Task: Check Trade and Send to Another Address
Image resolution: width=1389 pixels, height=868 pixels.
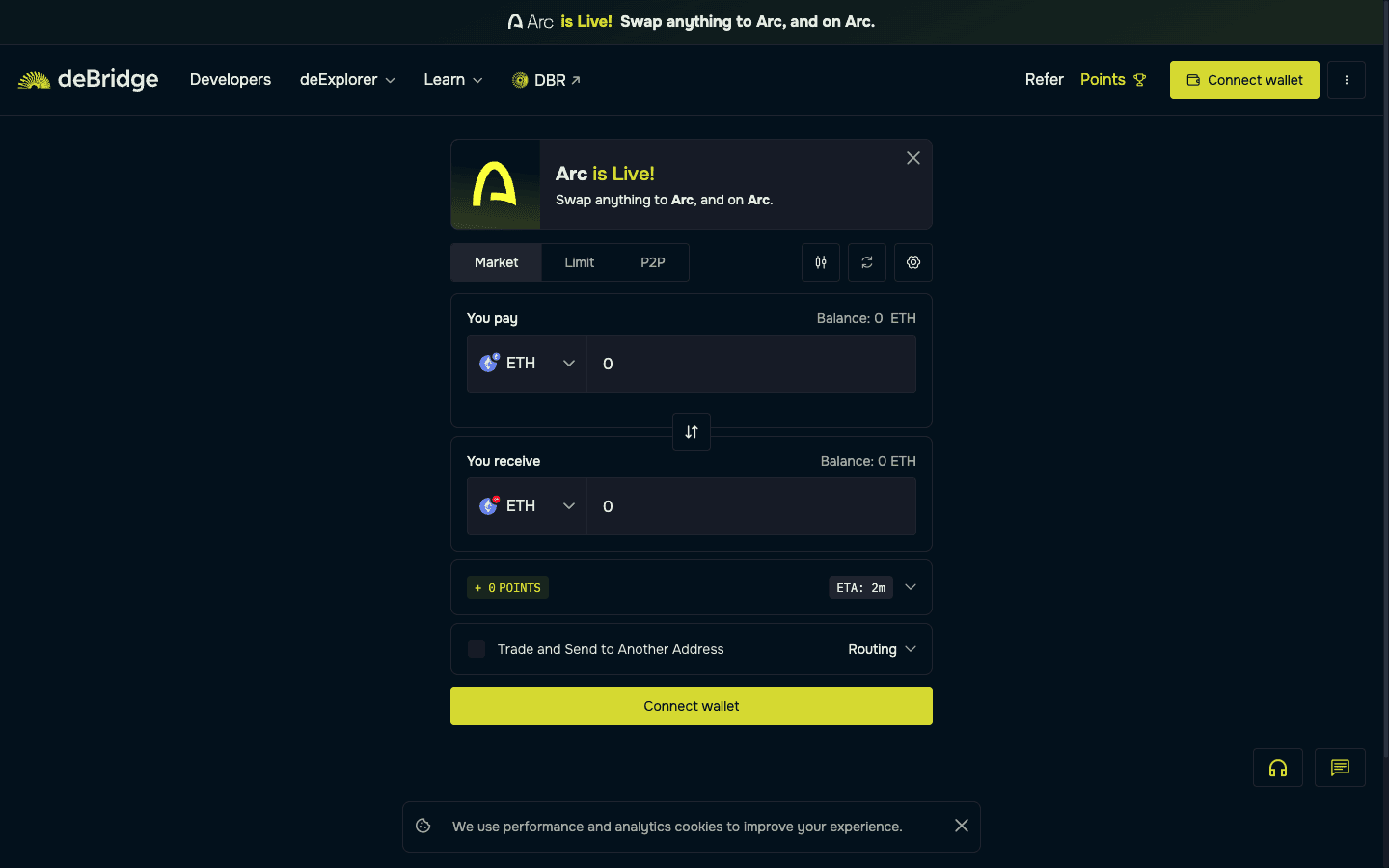Action: click(x=477, y=649)
